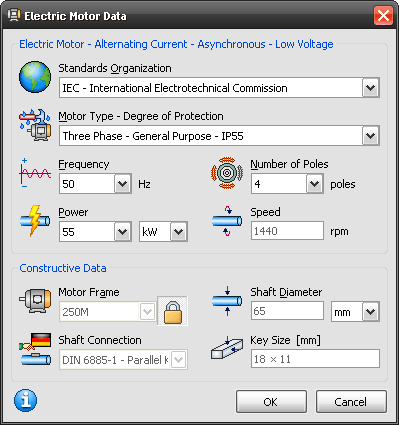Expand the Motor Type Degree of Protection list

coord(371,136)
